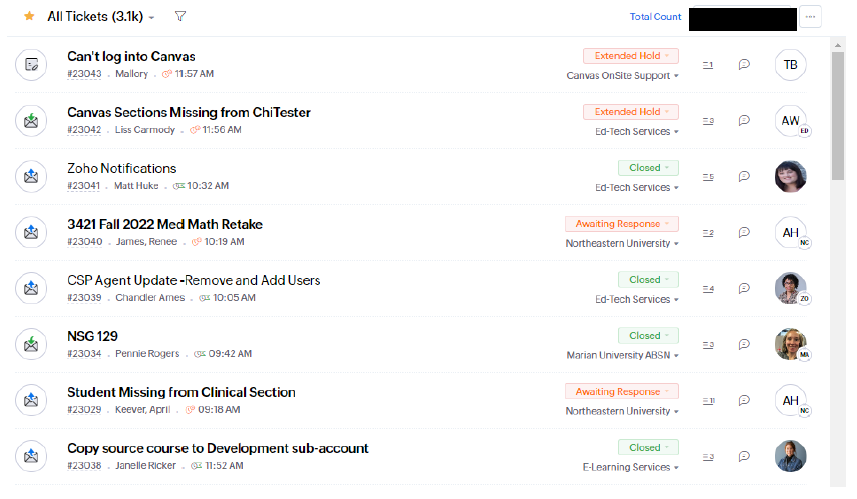Screen dimensions: 857x499
Task: Click the TB assignee avatar
Action: point(790,65)
